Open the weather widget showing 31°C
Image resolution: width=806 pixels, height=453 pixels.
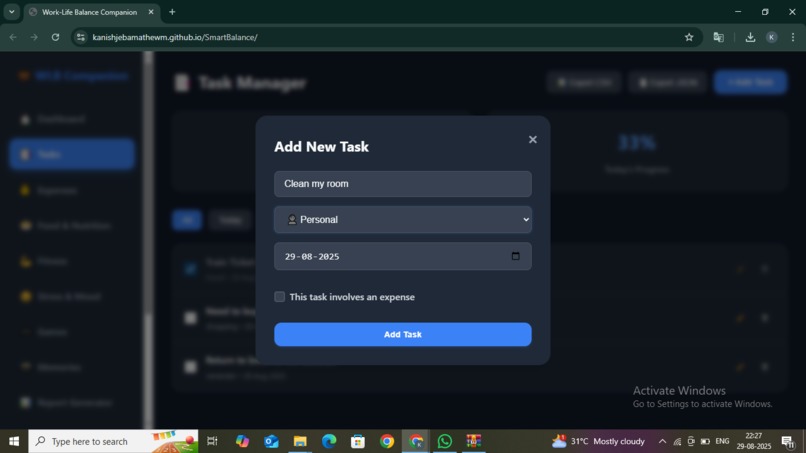[x=598, y=441]
